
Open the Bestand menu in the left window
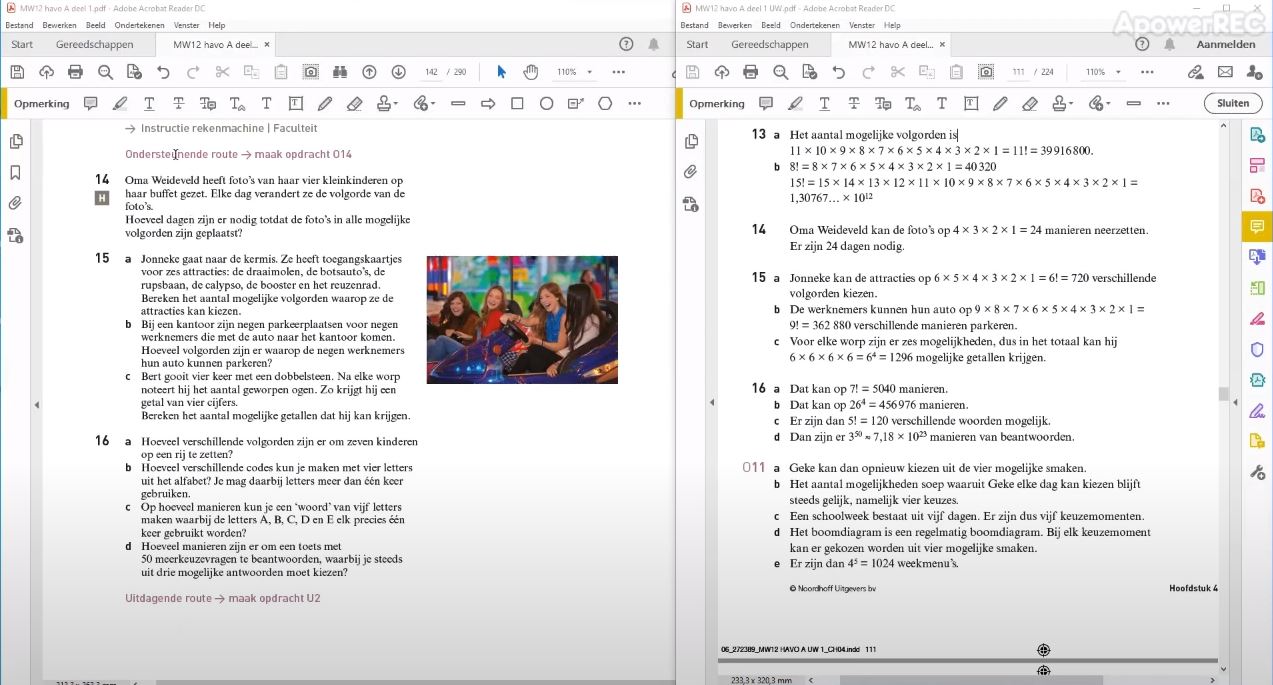[x=19, y=25]
